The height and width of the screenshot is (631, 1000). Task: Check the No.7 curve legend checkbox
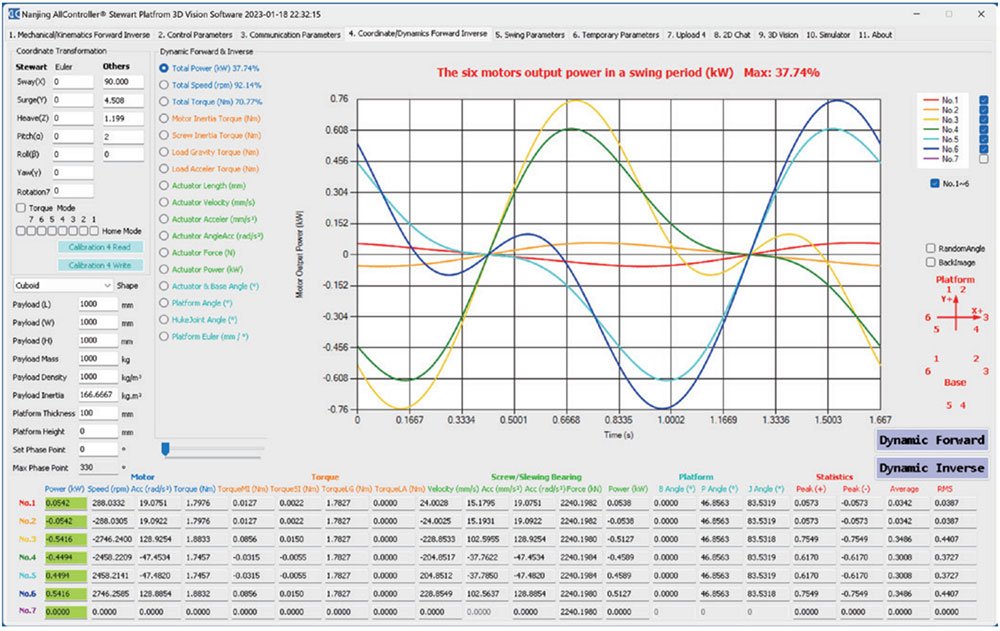(x=984, y=158)
